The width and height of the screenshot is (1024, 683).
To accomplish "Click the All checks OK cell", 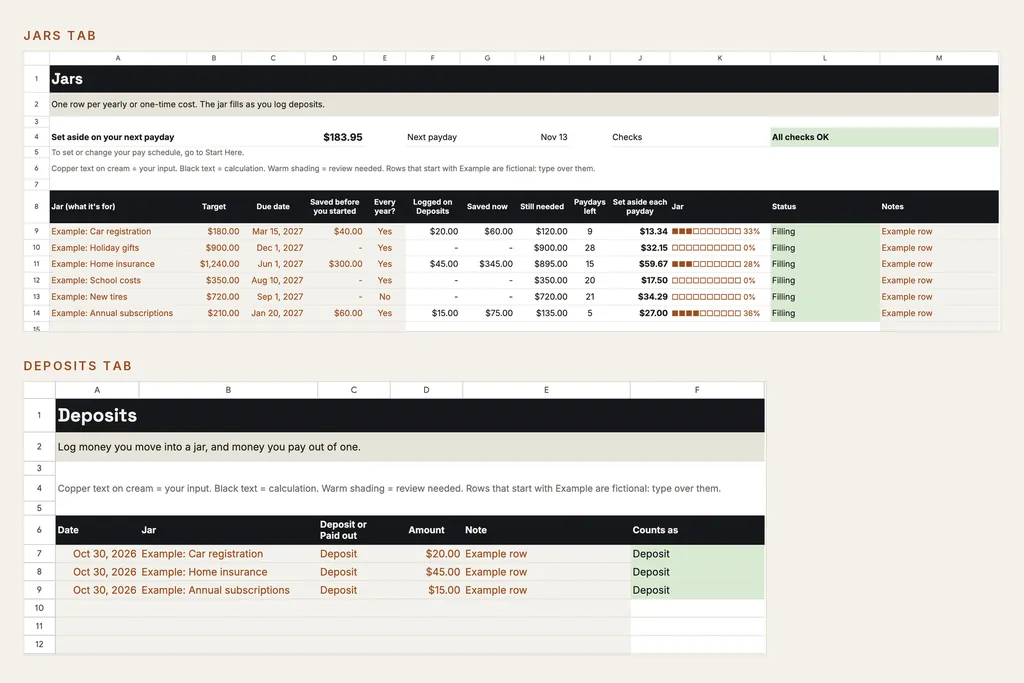I will pos(884,137).
